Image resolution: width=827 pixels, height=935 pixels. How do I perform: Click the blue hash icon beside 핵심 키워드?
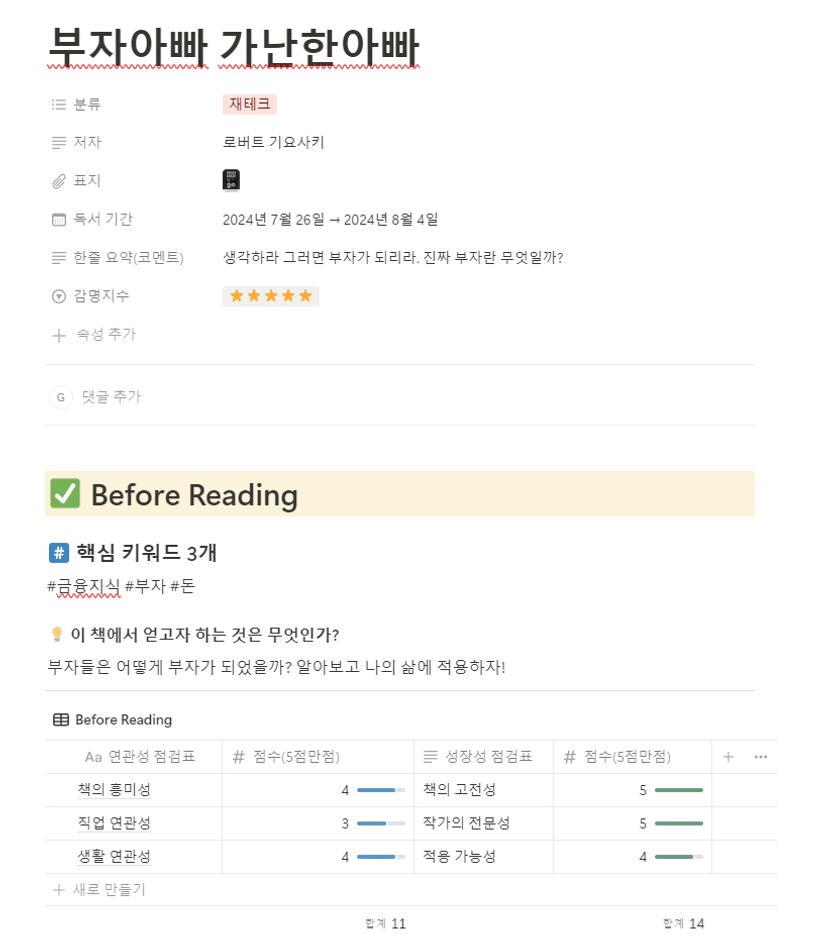59,553
